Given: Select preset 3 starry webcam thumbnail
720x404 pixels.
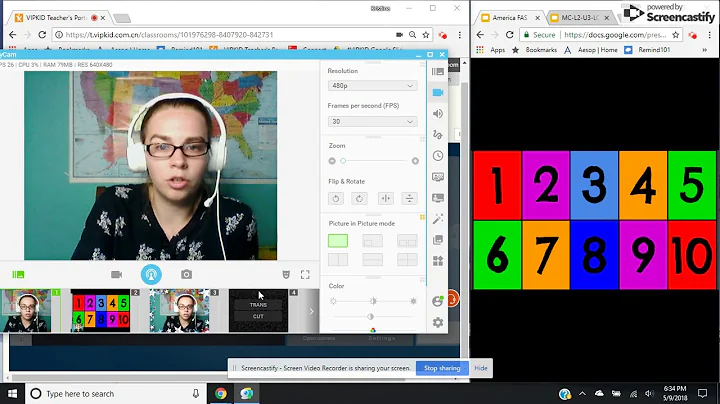Looking at the screenshot, I should 180,311.
